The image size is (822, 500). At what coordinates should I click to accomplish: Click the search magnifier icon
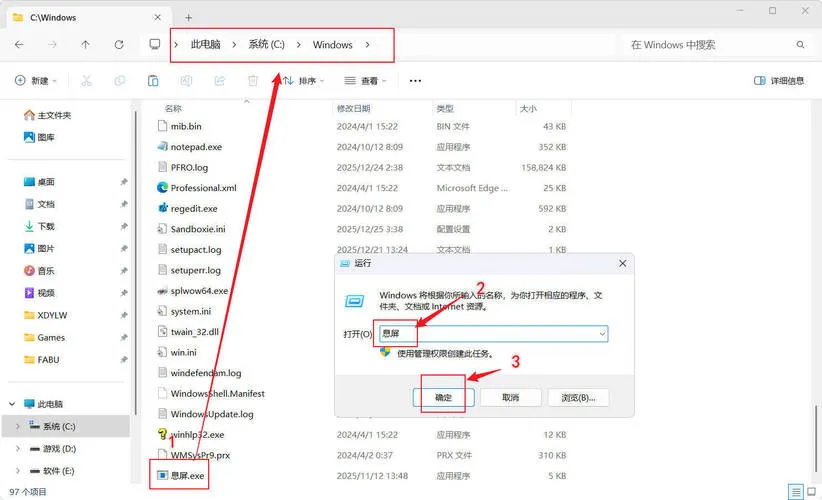point(800,45)
